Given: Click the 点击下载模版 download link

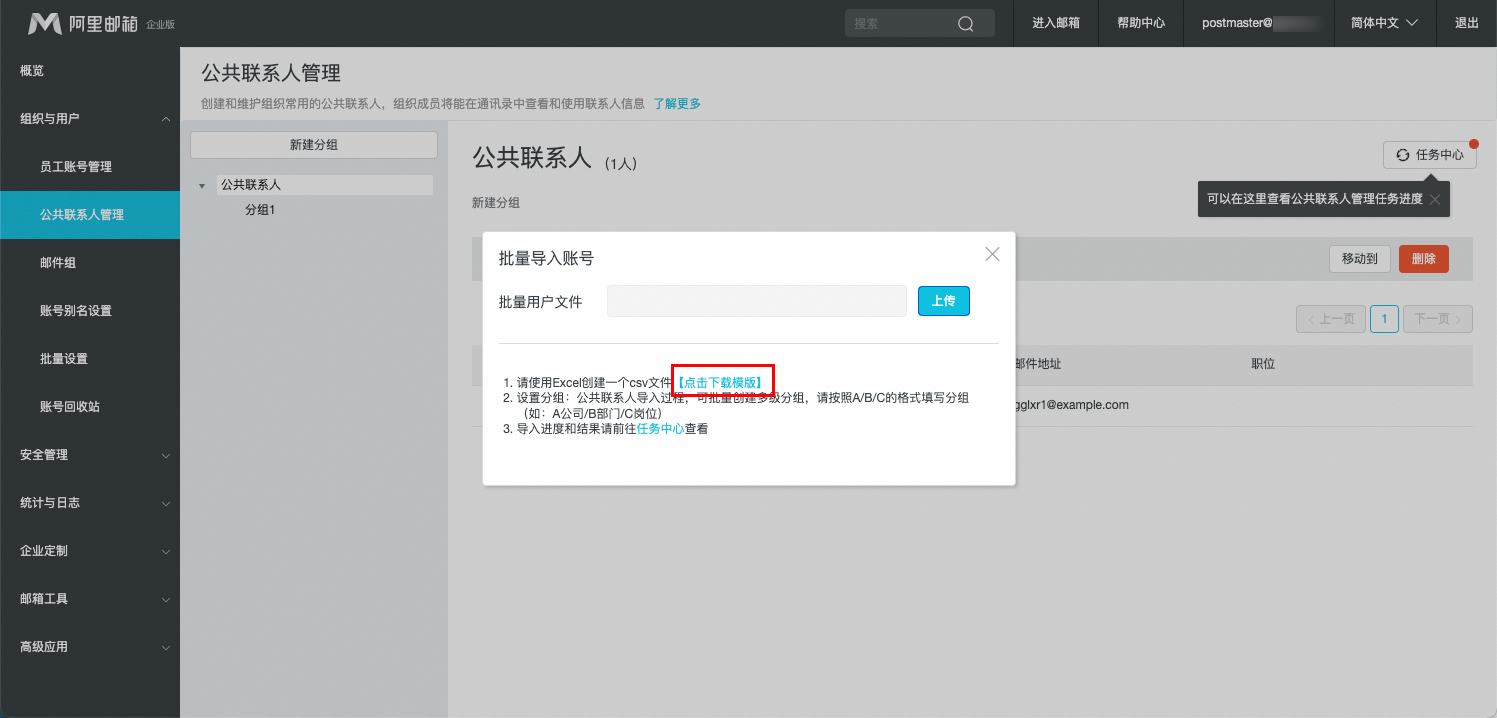Looking at the screenshot, I should pyautogui.click(x=722, y=382).
